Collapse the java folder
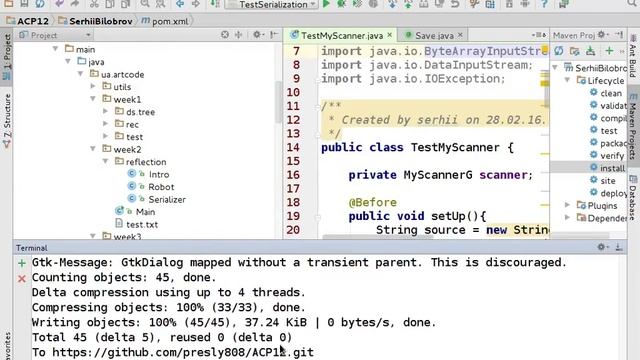 click(68, 62)
